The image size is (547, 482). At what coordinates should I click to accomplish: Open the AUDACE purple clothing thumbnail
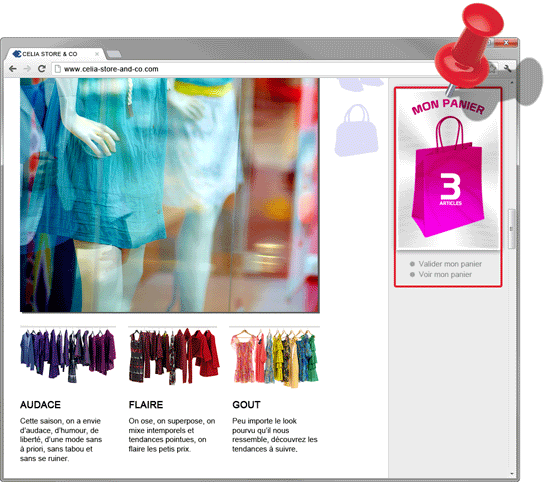point(68,355)
